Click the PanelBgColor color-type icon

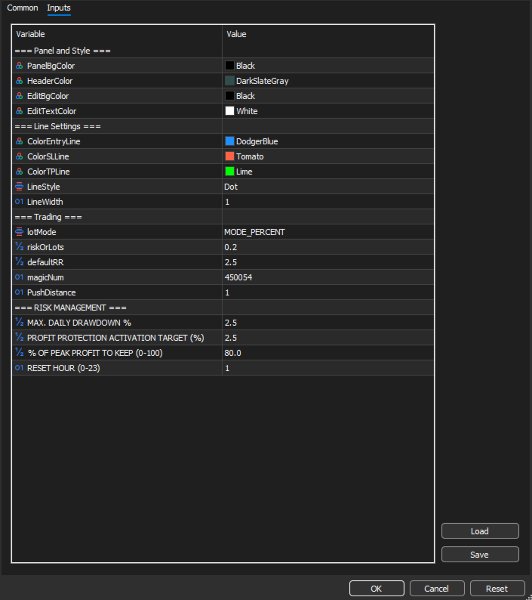point(19,66)
